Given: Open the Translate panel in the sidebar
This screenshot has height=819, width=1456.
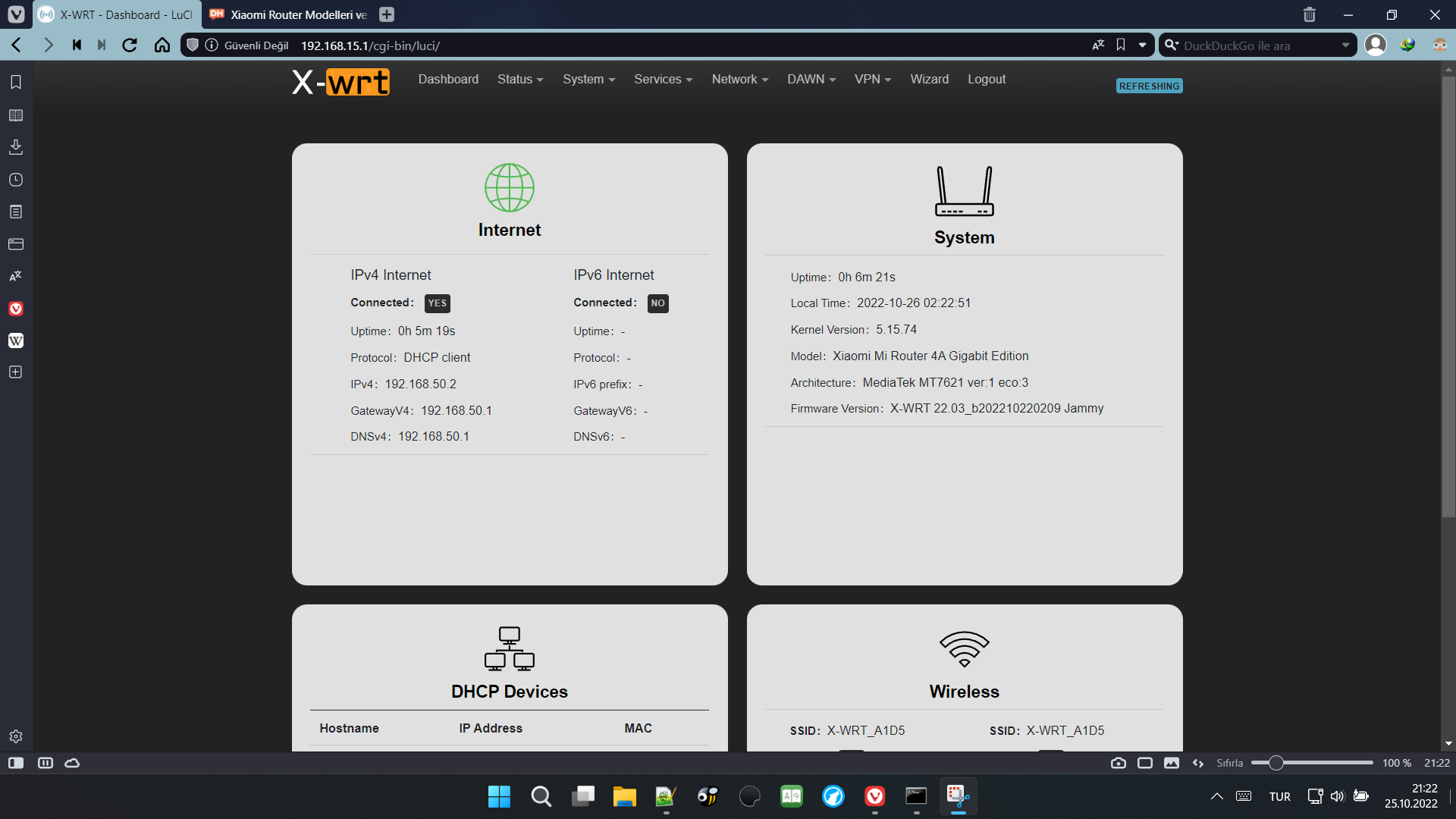Looking at the screenshot, I should (x=16, y=276).
